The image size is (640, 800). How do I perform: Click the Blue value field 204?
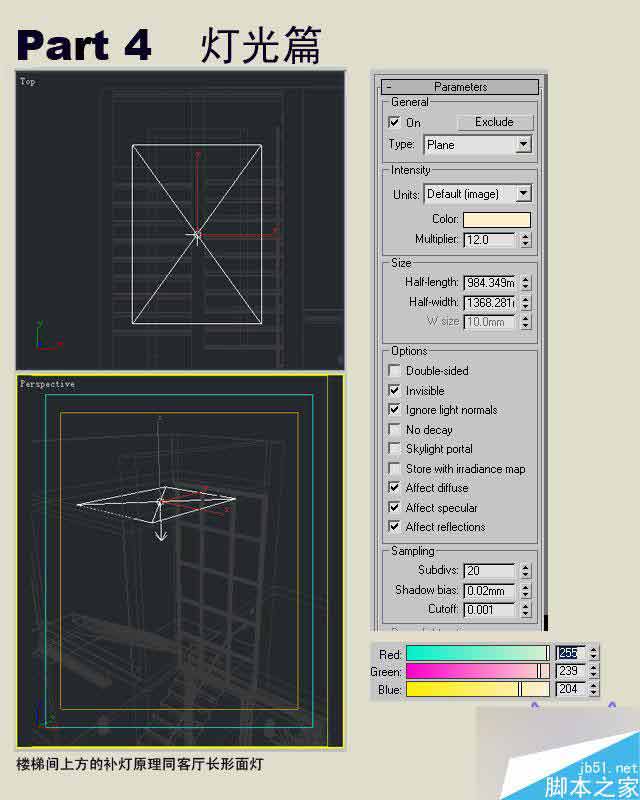570,689
